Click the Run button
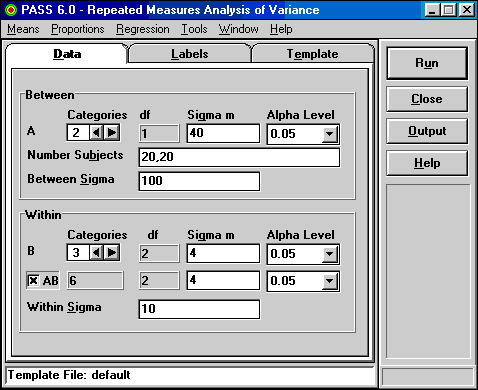Image resolution: width=478 pixels, height=390 pixels. tap(427, 63)
